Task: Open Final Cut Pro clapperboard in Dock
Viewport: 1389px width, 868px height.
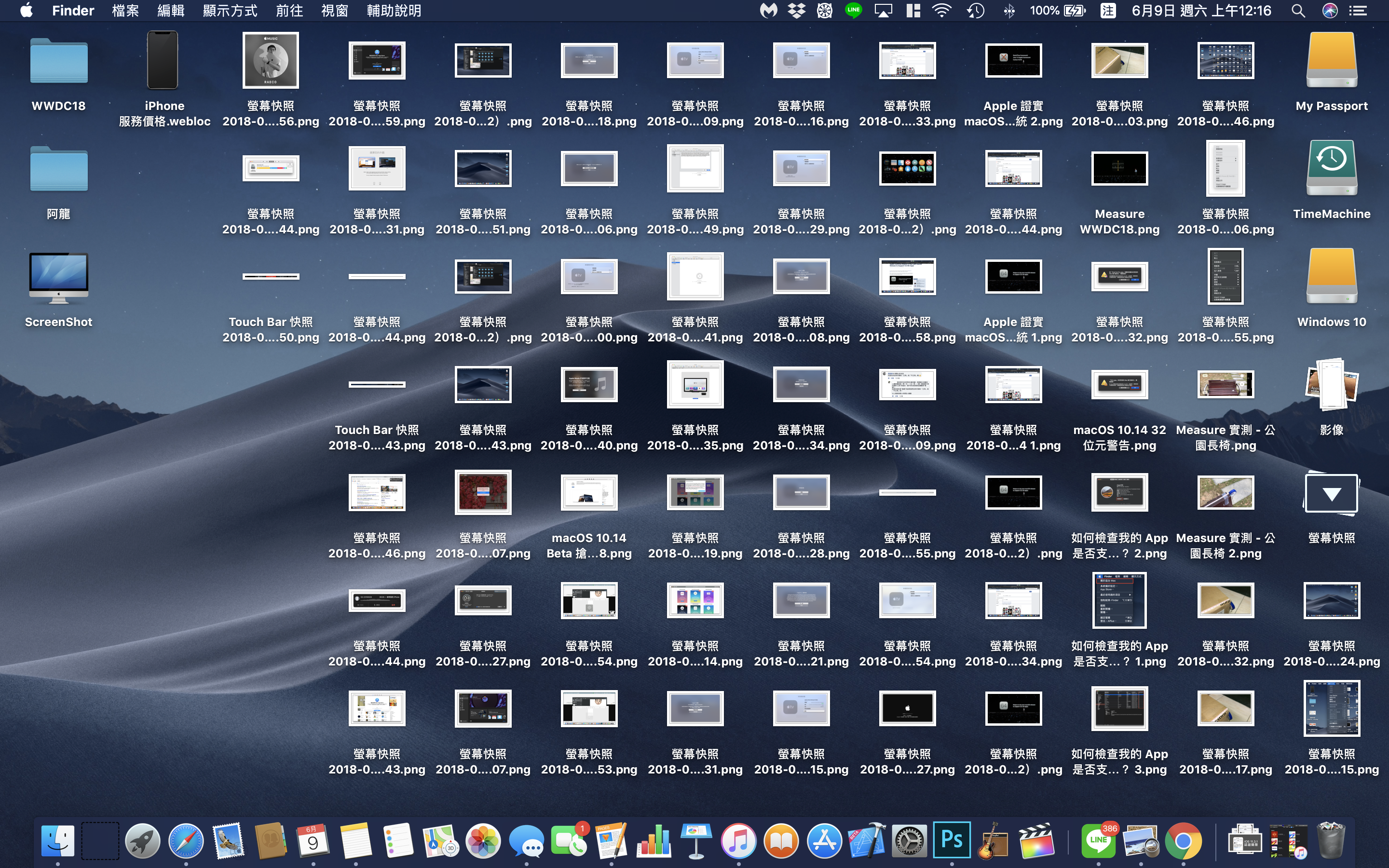Action: click(1036, 841)
